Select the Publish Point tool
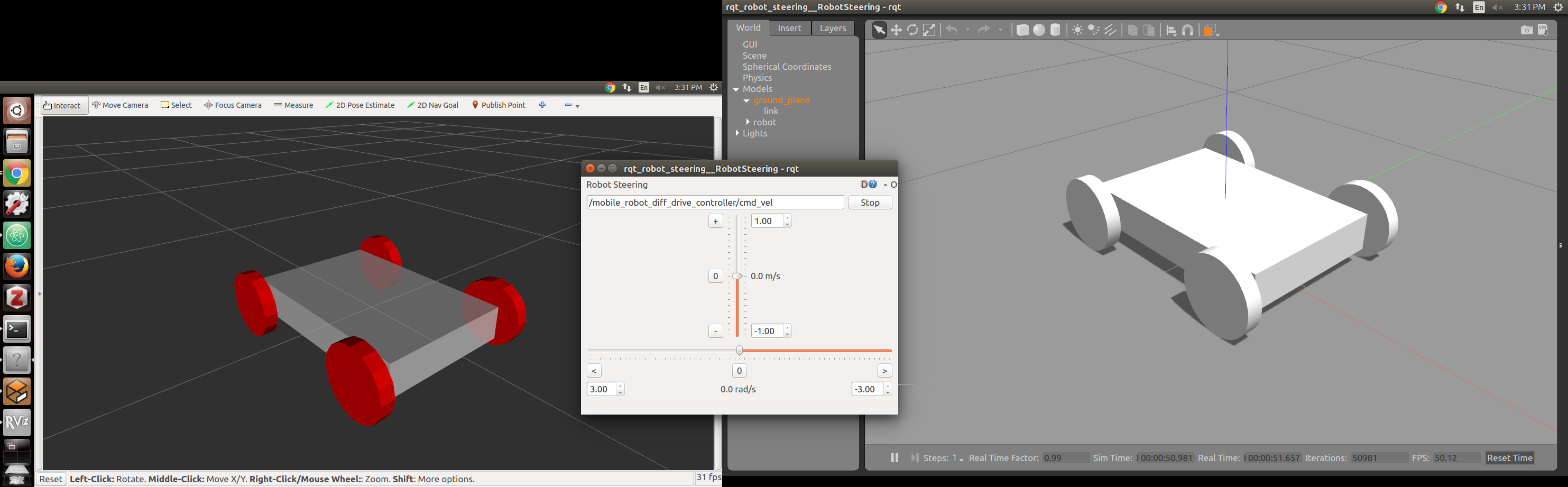The image size is (1568, 487). [x=499, y=105]
